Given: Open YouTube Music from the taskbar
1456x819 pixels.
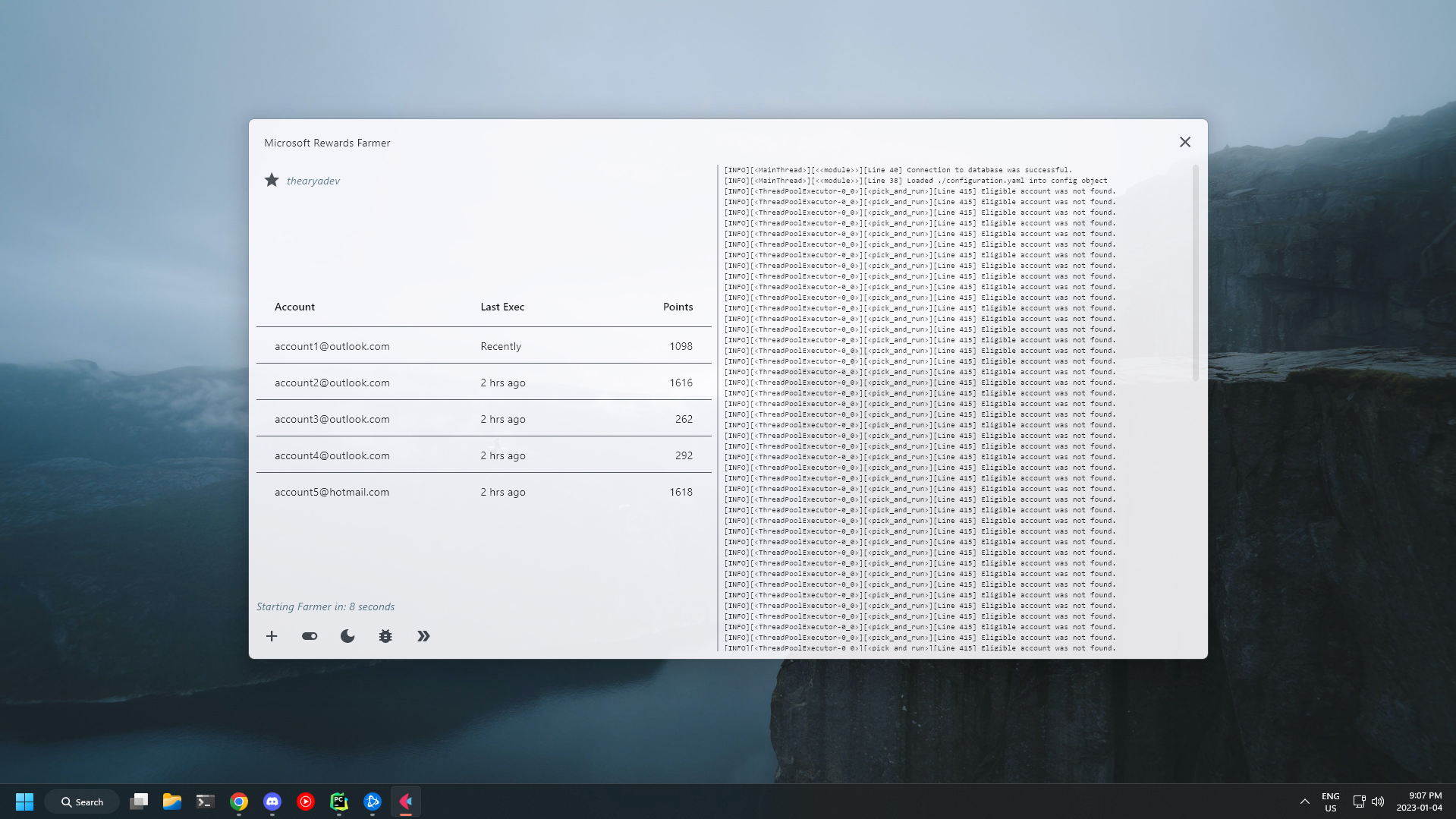Looking at the screenshot, I should pyautogui.click(x=306, y=802).
